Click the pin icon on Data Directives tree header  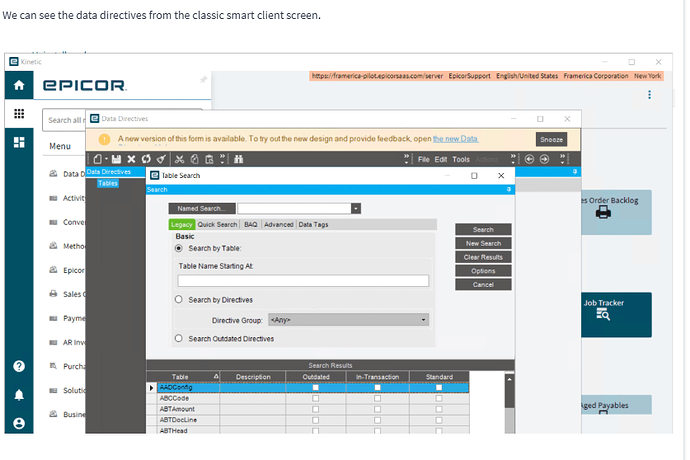575,172
